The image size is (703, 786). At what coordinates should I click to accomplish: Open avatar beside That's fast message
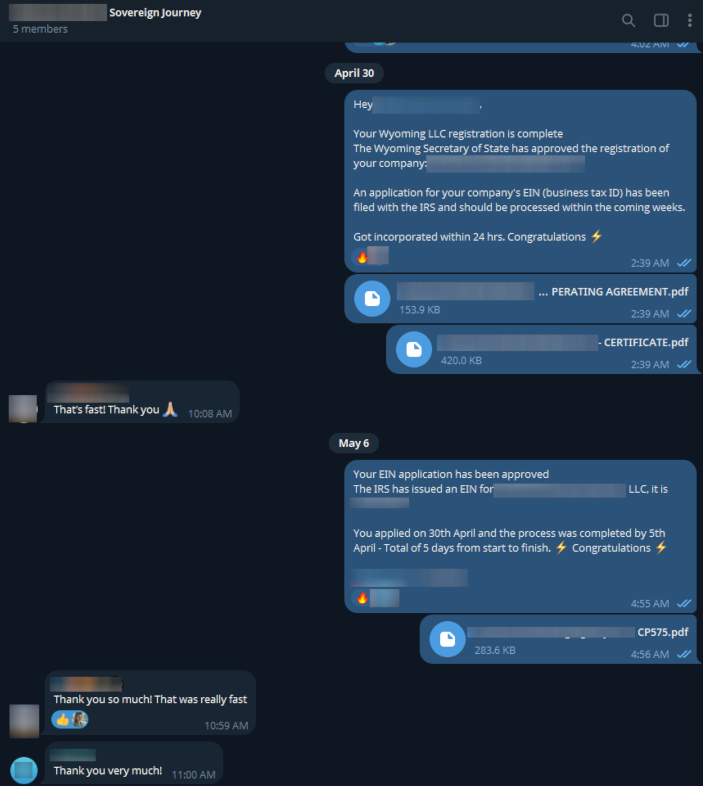pos(23,409)
